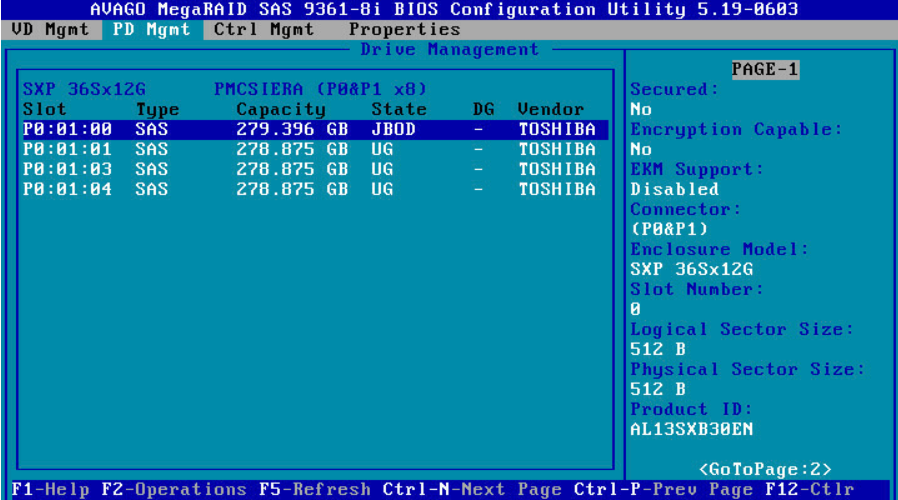This screenshot has width=898, height=500.
Task: Click the SXP 36Sx12G enclosure model value
Action: point(691,269)
